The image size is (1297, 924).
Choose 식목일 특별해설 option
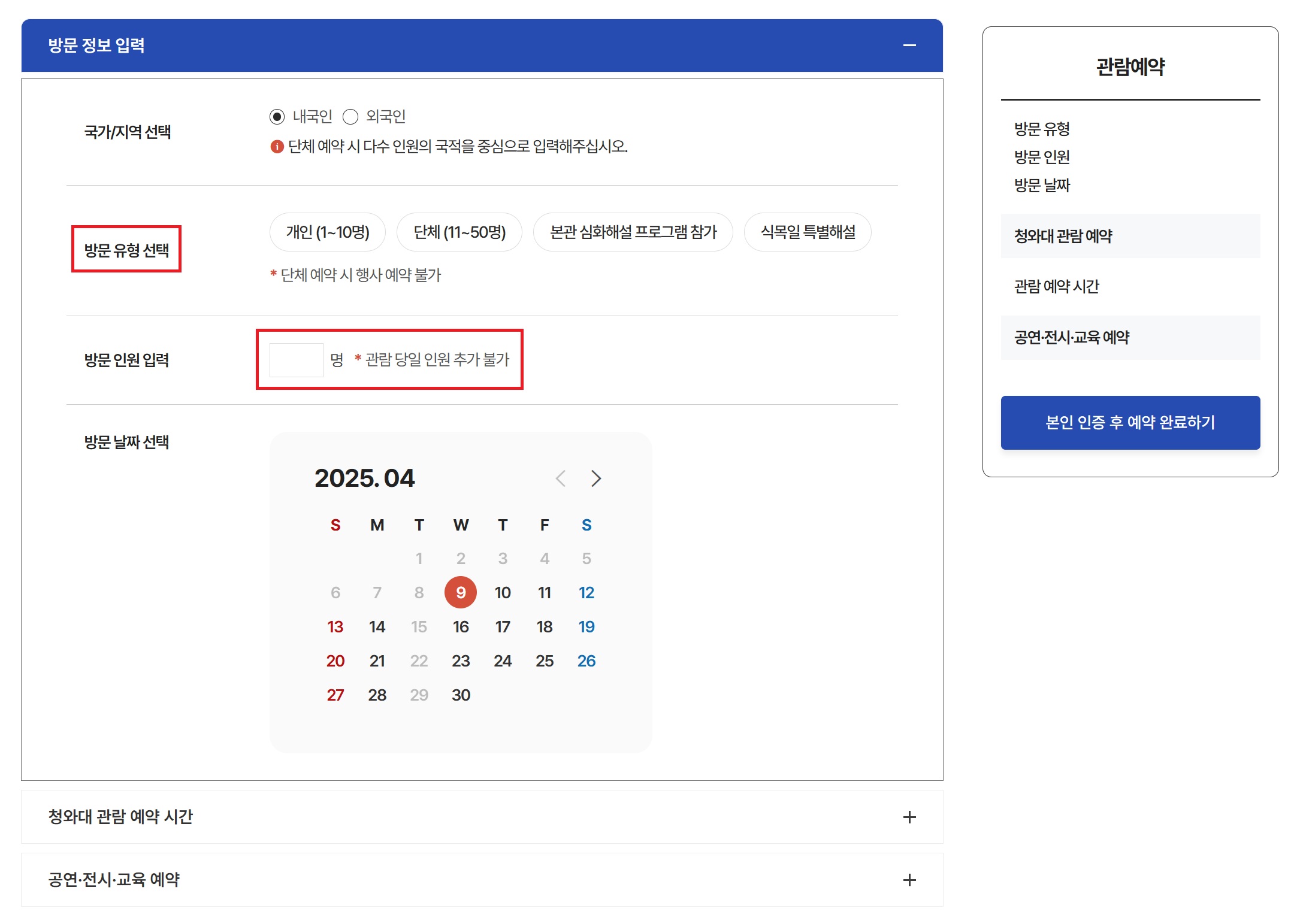[x=807, y=232]
